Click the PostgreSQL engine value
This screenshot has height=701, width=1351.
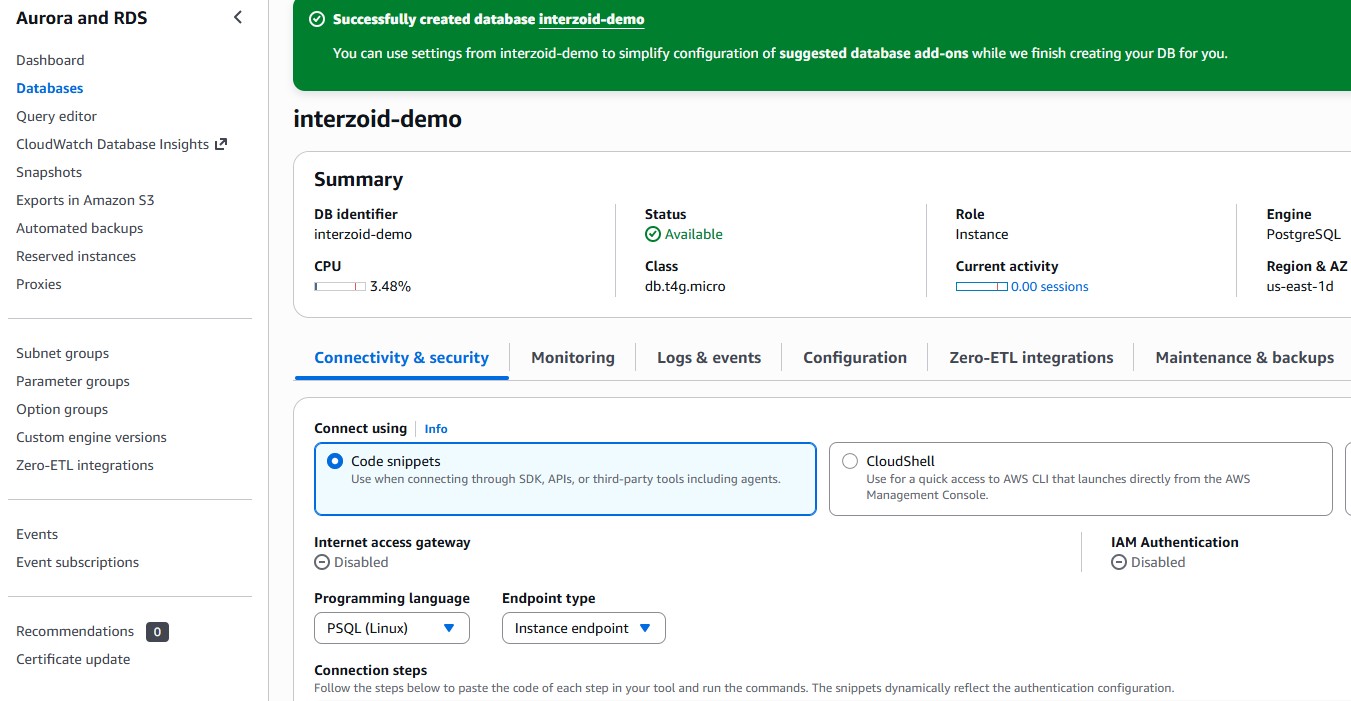(1304, 234)
